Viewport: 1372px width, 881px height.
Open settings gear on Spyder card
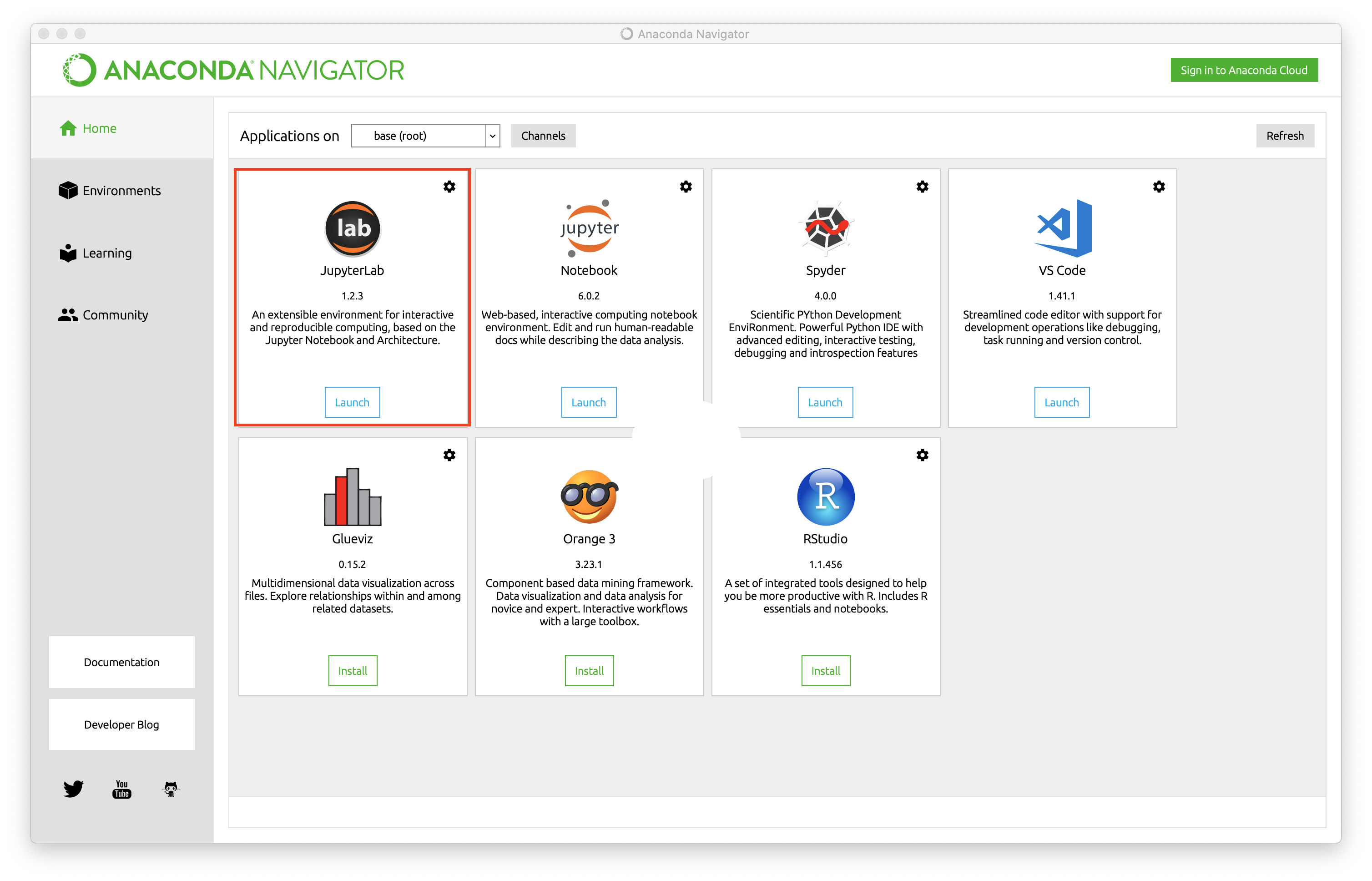coord(922,187)
